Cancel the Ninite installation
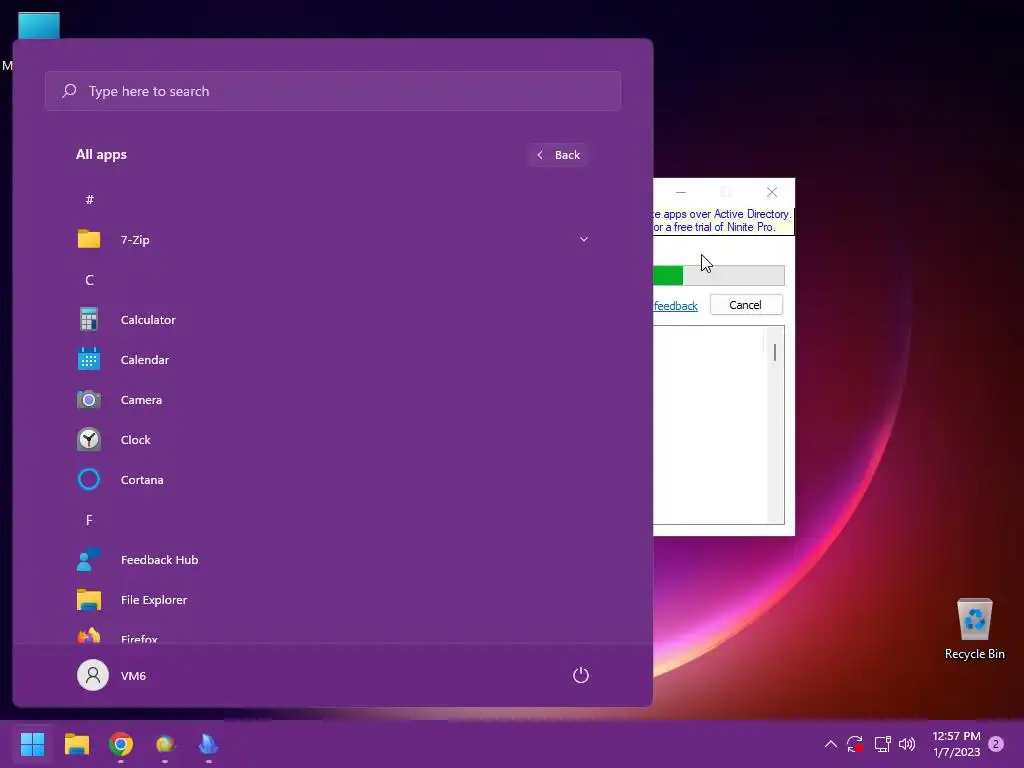 (x=746, y=305)
